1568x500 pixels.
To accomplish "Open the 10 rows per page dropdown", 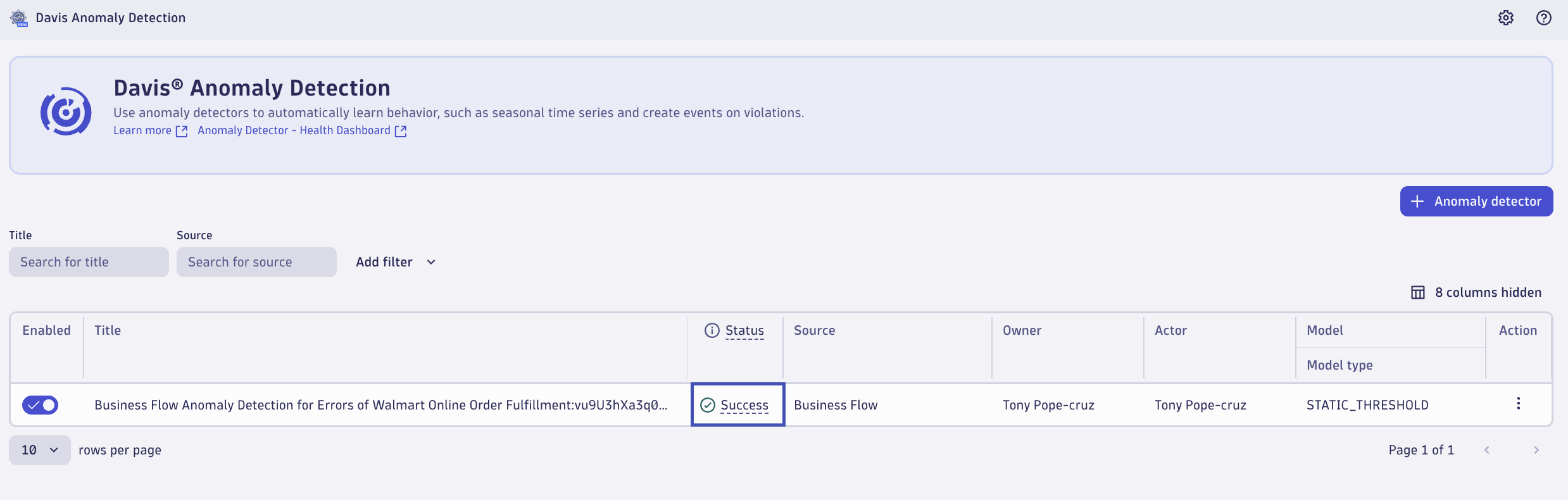I will click(40, 450).
